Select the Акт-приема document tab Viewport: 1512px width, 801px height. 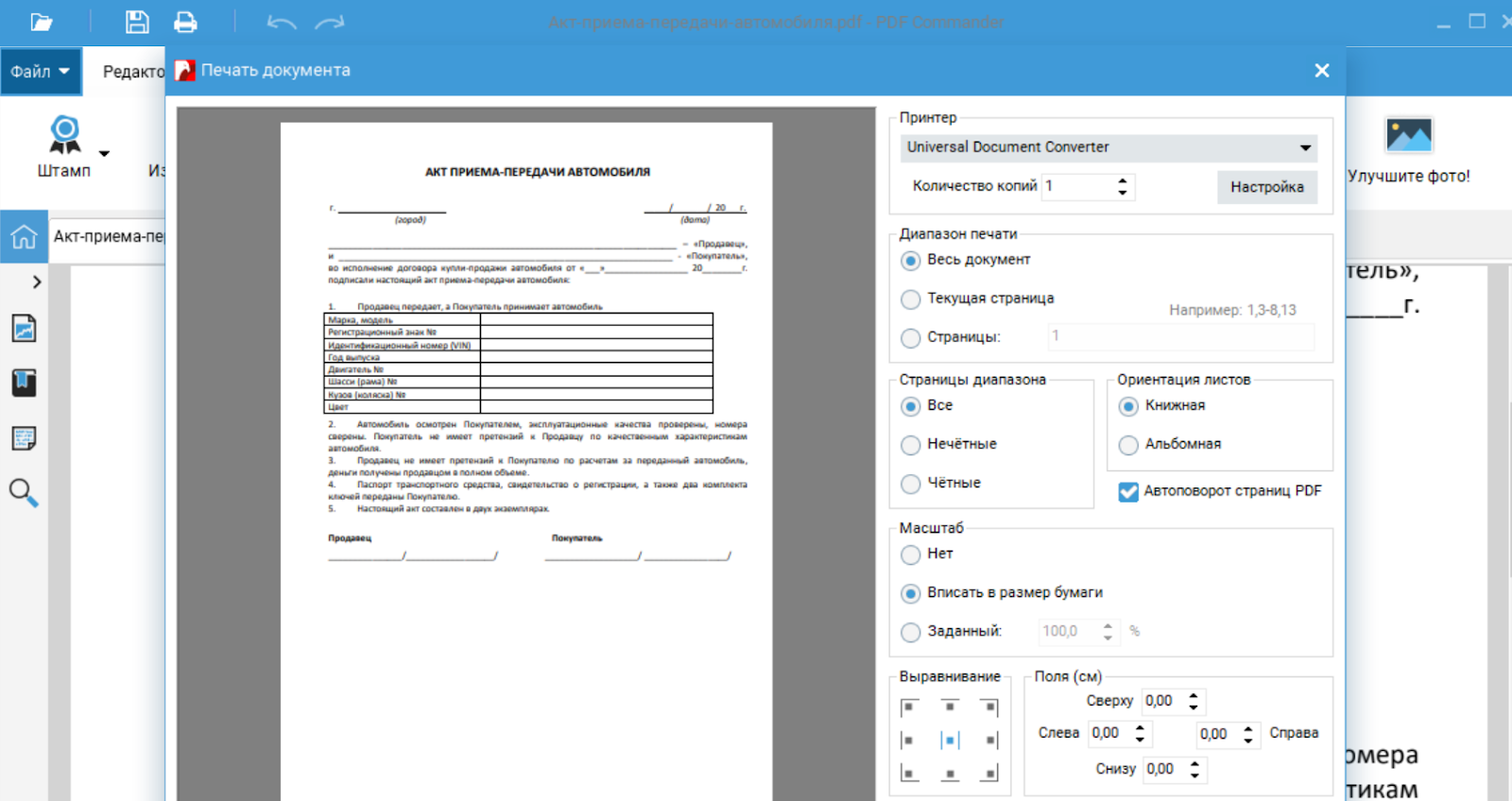(108, 236)
